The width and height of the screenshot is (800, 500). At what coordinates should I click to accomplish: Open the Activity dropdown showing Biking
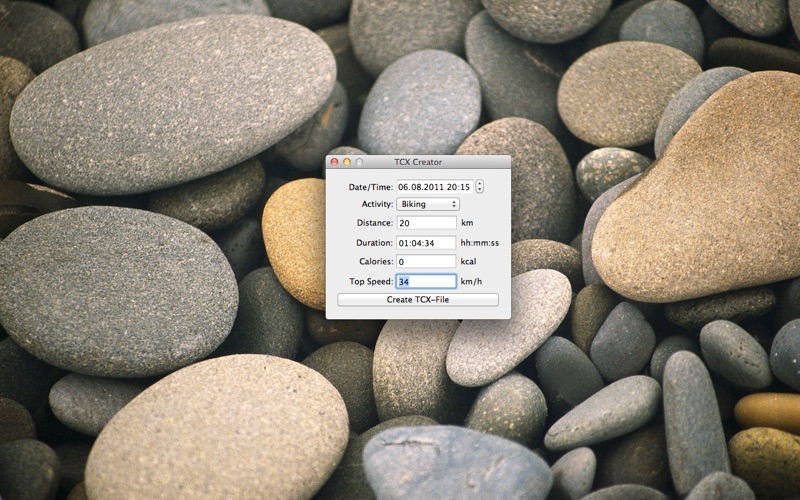[428, 204]
